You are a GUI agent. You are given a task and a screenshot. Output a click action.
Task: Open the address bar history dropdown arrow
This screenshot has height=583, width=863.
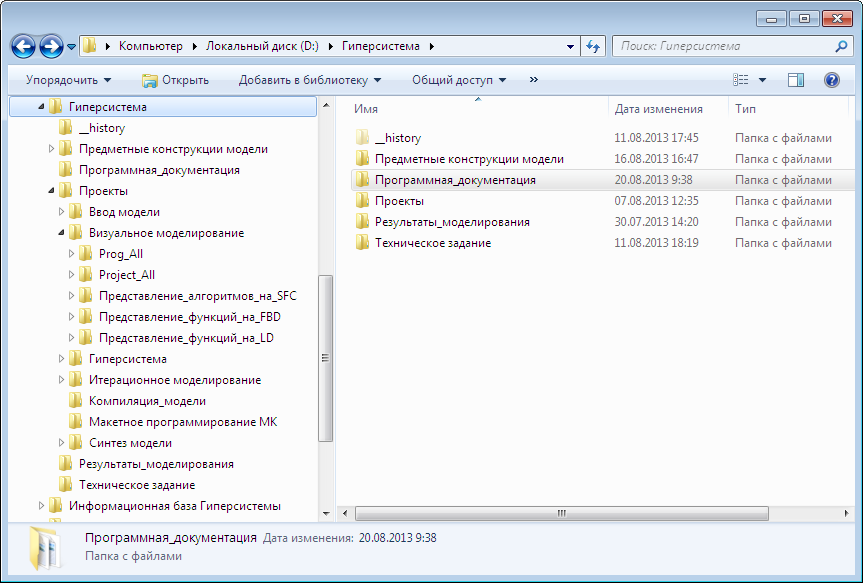tap(570, 47)
